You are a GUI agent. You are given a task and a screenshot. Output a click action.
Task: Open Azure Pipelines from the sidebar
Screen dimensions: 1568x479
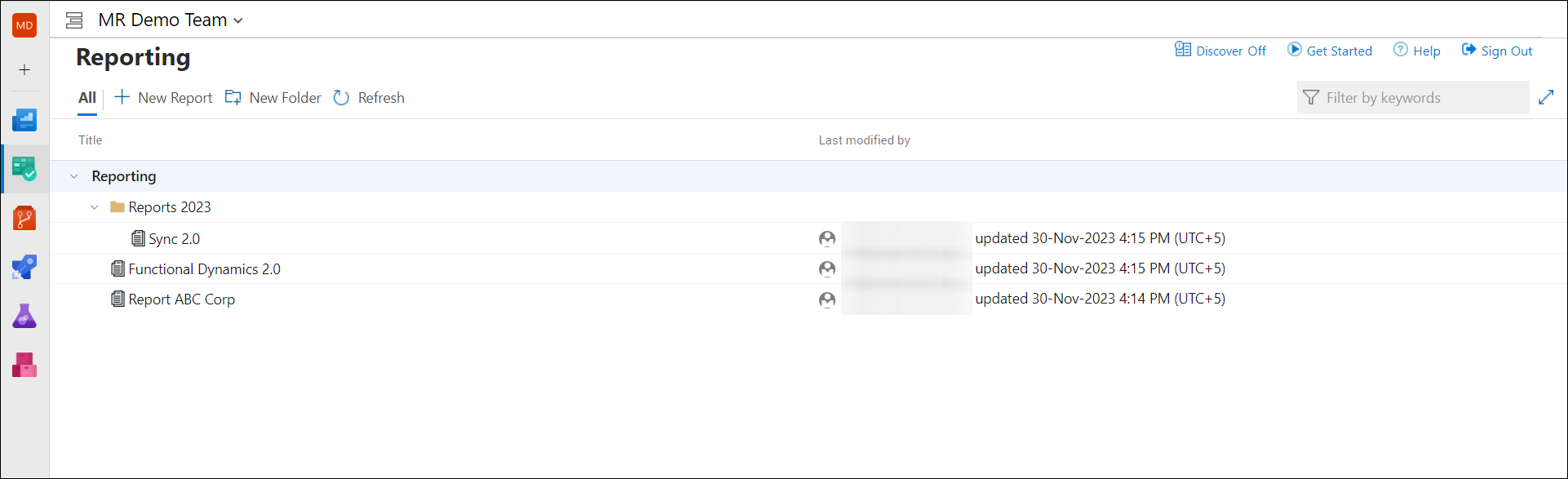(24, 268)
